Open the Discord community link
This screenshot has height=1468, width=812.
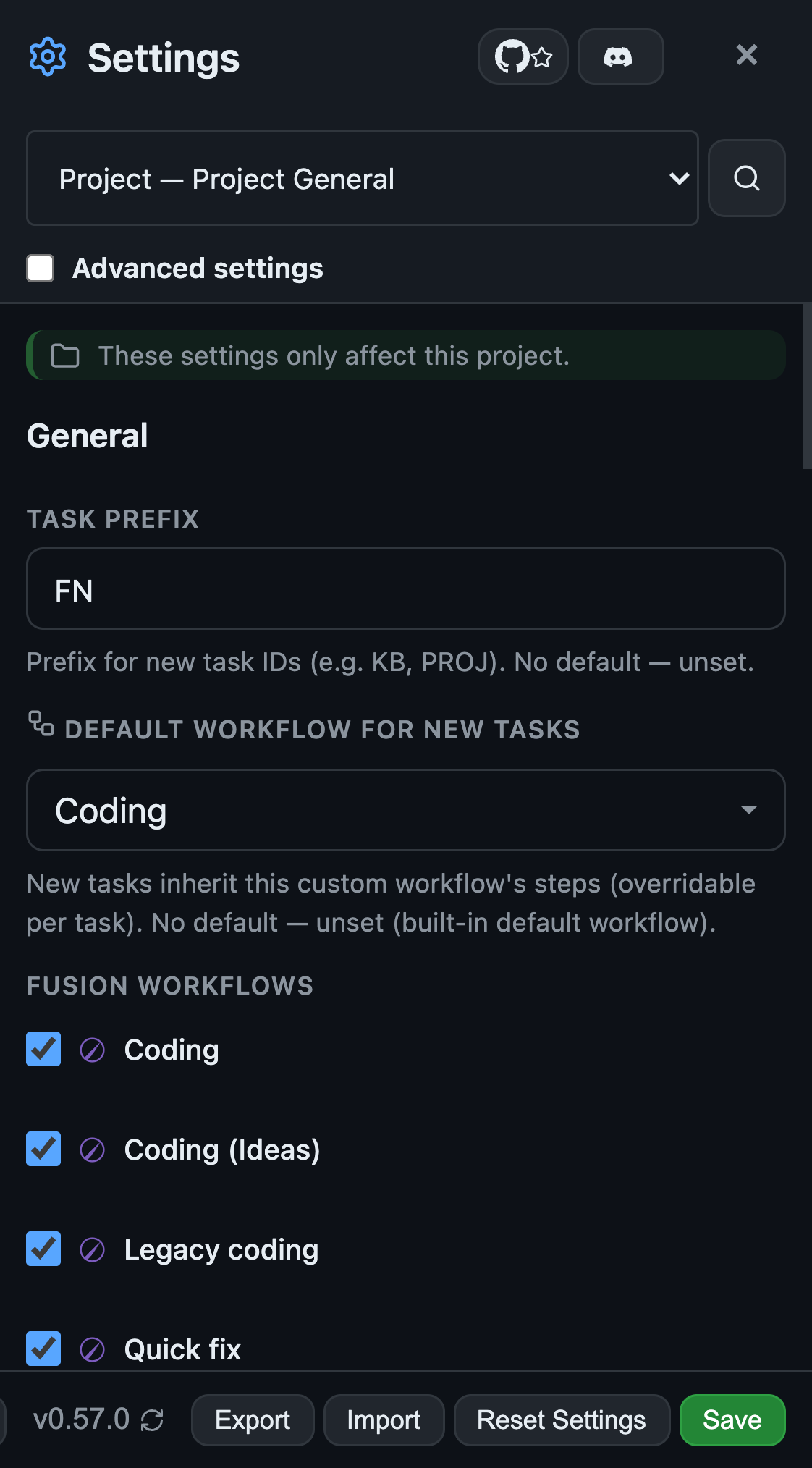(x=620, y=56)
